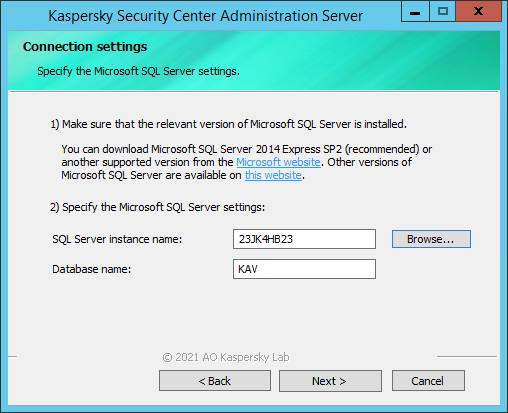Focus the SQL Server instance name field
This screenshot has width=508, height=413.
(304, 239)
